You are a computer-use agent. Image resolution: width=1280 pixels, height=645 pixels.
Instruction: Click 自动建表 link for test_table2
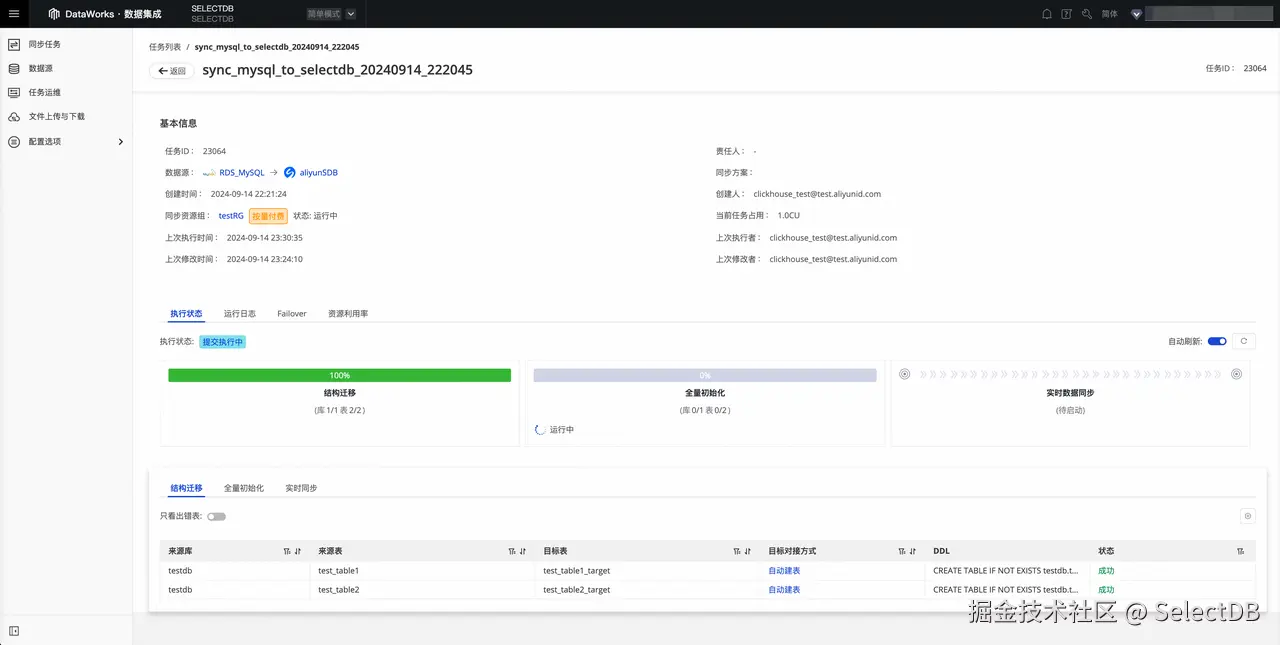pyautogui.click(x=784, y=590)
